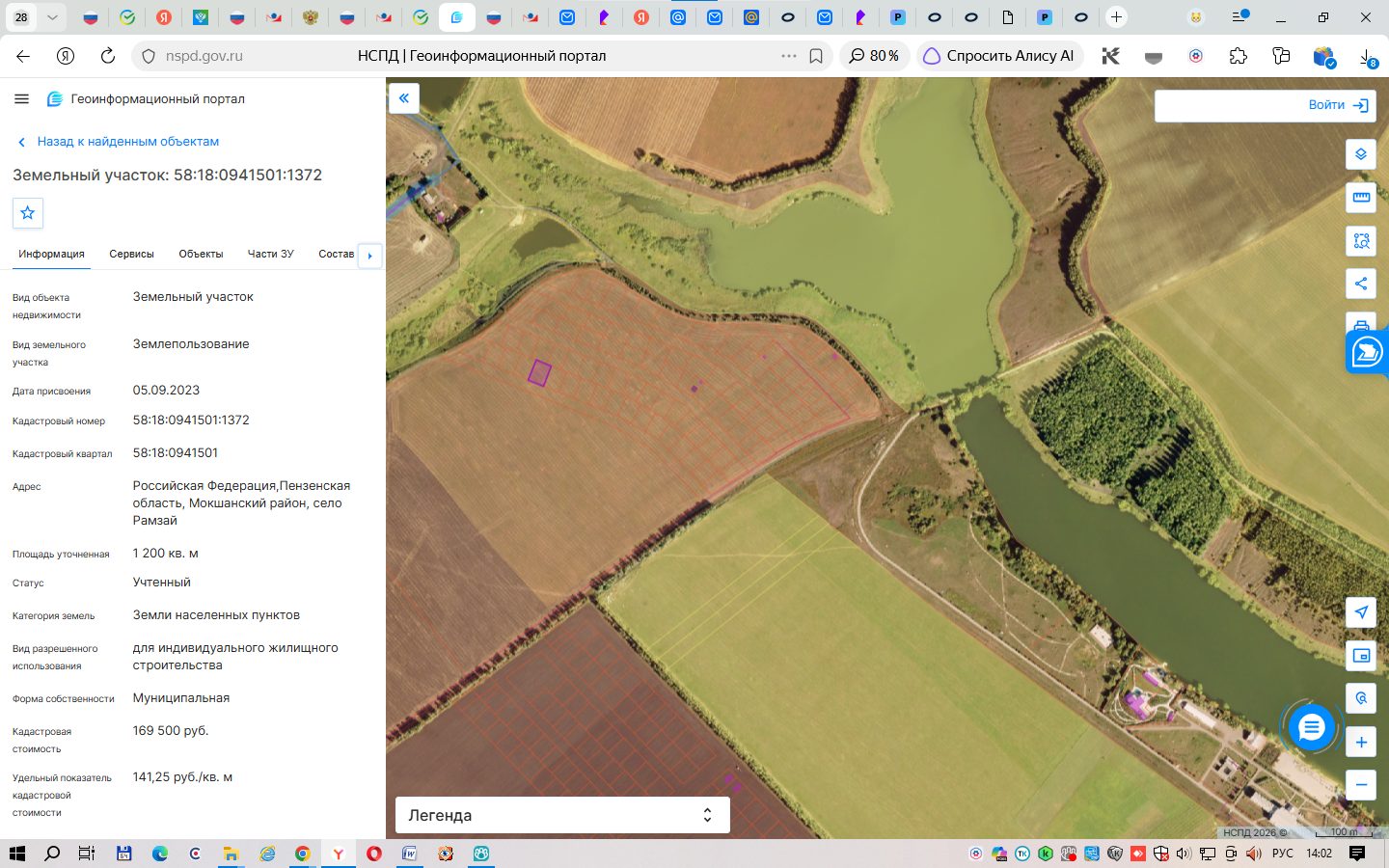Center the map on my location

[x=1361, y=612]
